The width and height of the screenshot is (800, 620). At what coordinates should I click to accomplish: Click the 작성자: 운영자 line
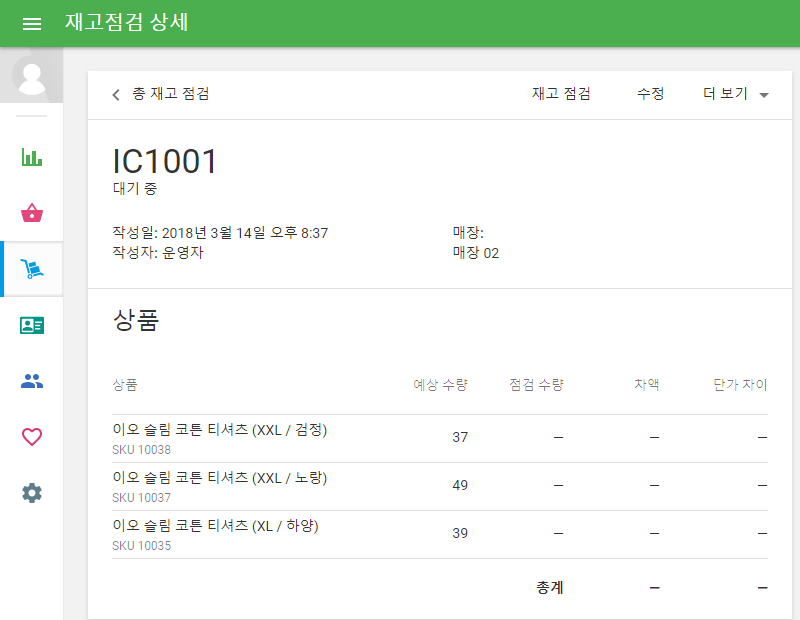158,253
